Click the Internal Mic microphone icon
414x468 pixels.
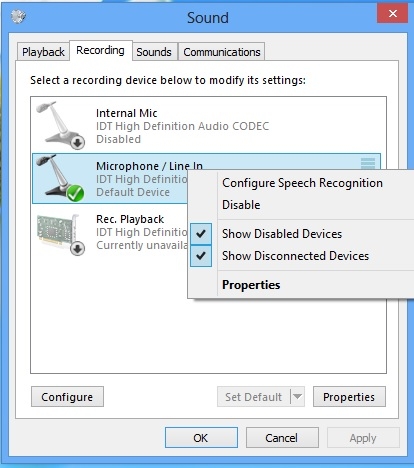(61, 125)
